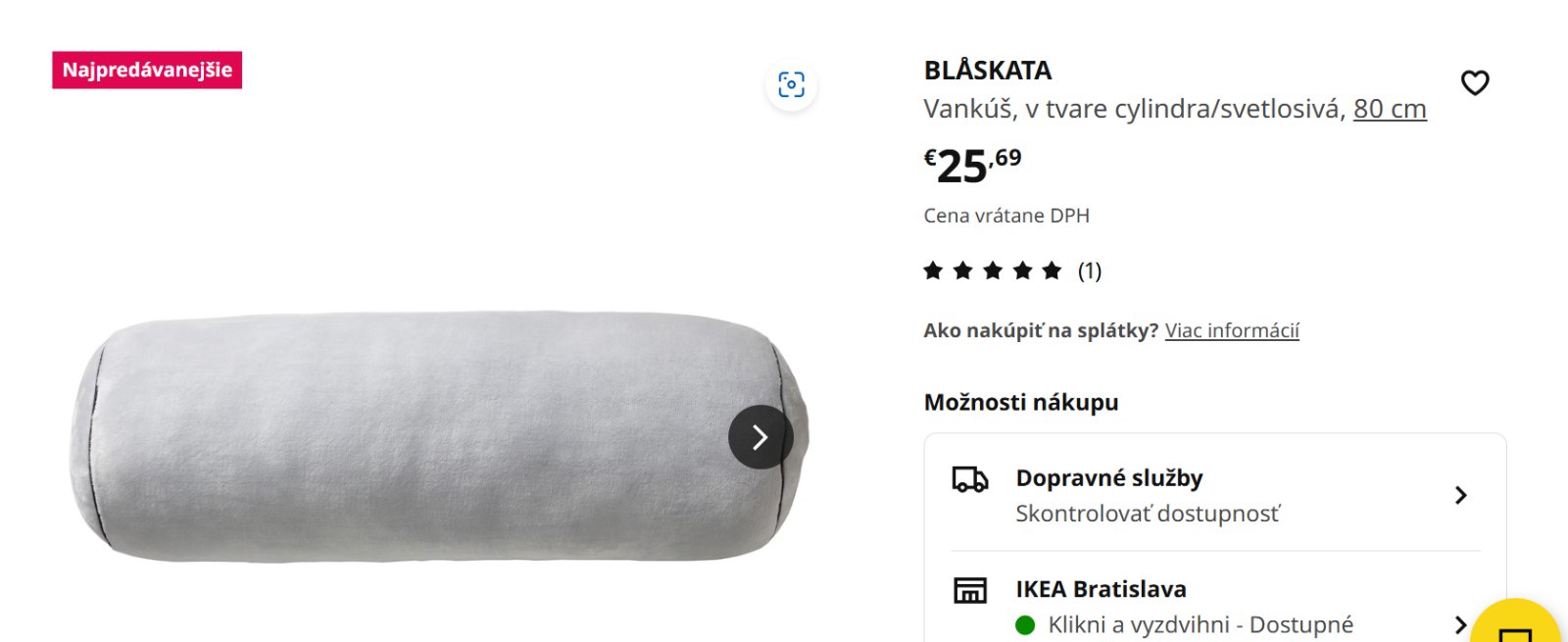Click the BLÅSKATA product title
This screenshot has width=1568, height=642.
click(x=988, y=71)
